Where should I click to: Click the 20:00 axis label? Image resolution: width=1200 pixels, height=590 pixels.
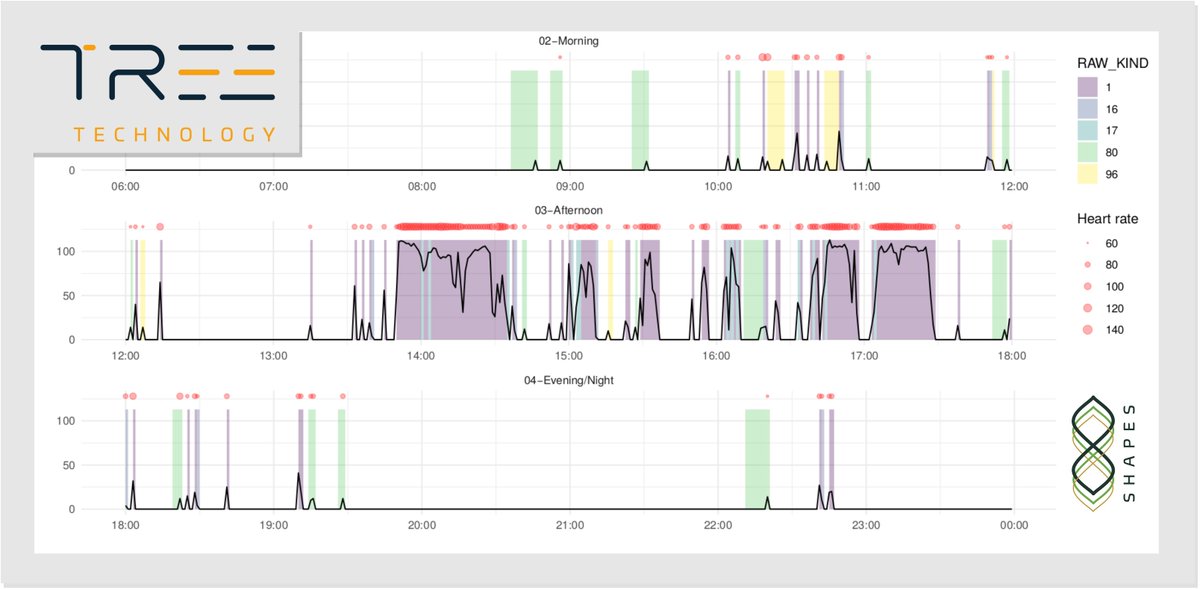(421, 525)
